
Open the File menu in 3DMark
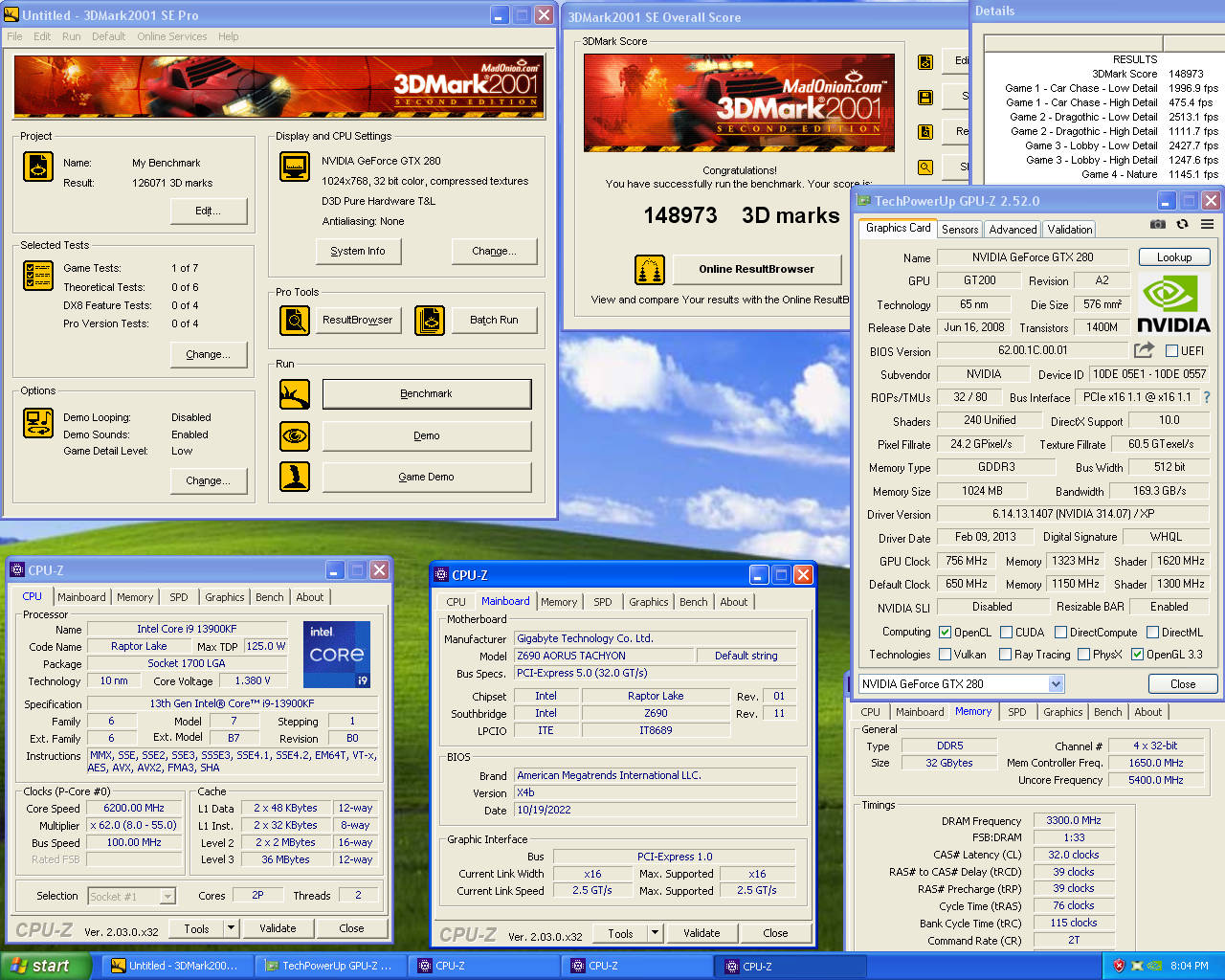pyautogui.click(x=14, y=36)
